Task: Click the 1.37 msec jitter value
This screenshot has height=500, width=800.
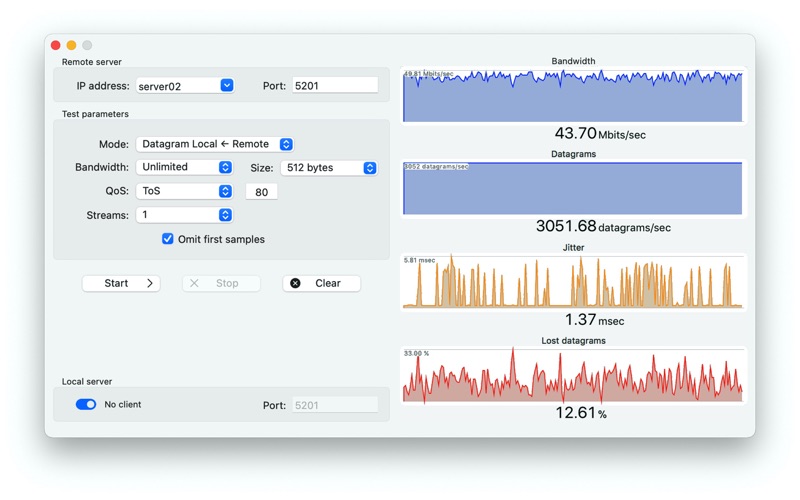Action: point(594,320)
